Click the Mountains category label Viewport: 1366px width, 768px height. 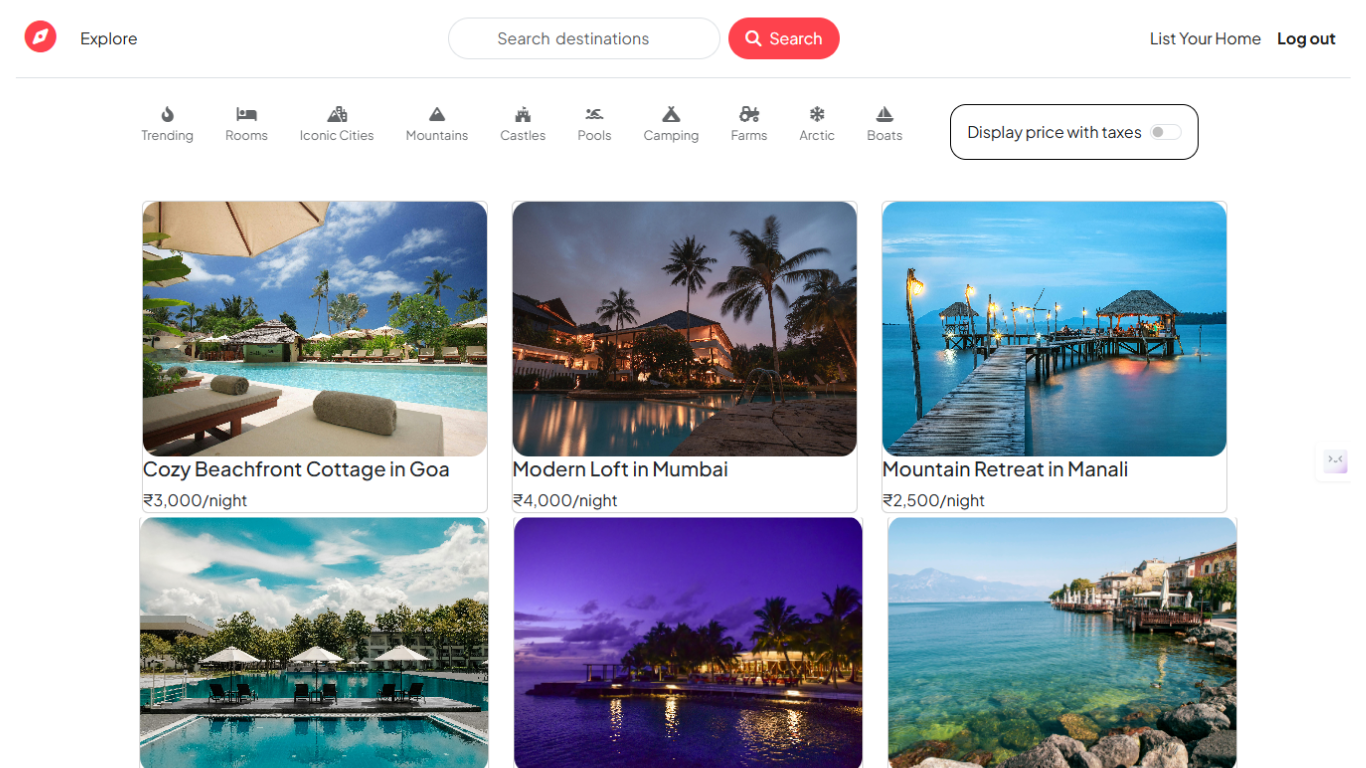[437, 135]
